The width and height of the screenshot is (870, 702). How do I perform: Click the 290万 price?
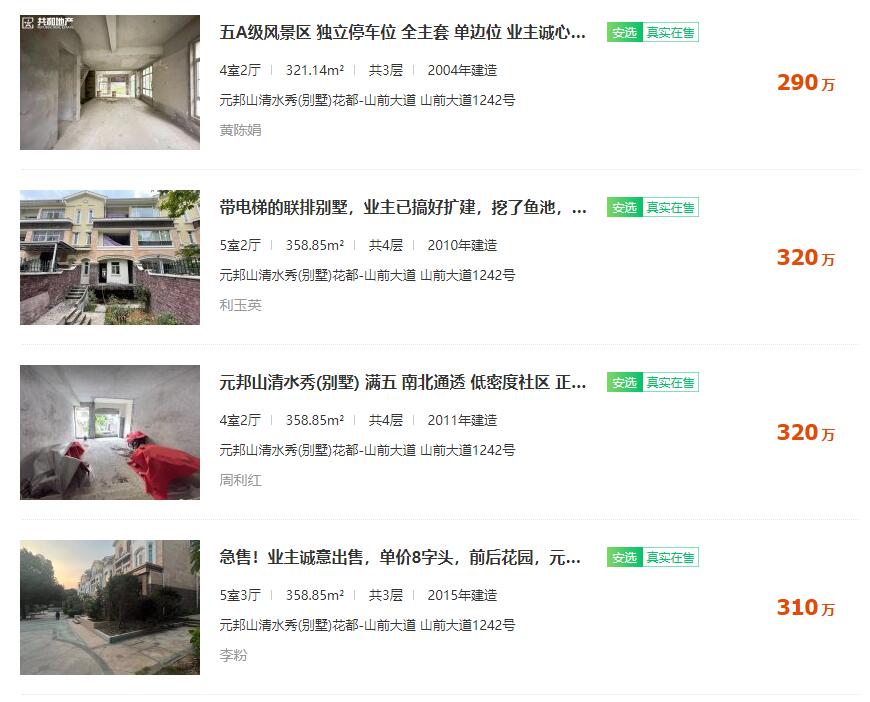[x=806, y=83]
